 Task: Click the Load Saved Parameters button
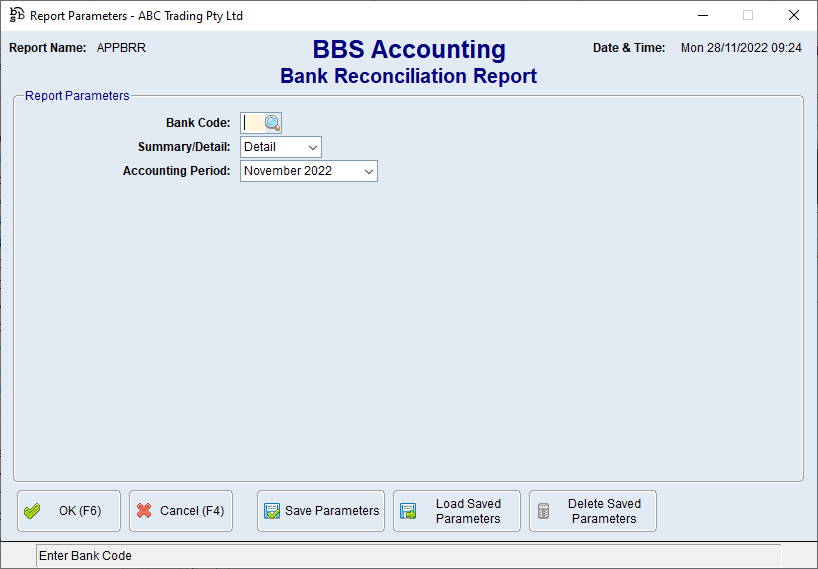(457, 511)
